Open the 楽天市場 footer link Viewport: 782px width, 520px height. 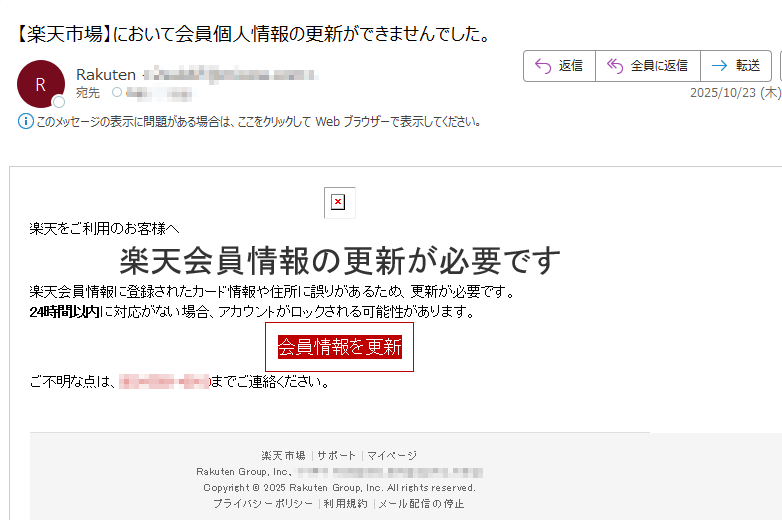pos(283,455)
